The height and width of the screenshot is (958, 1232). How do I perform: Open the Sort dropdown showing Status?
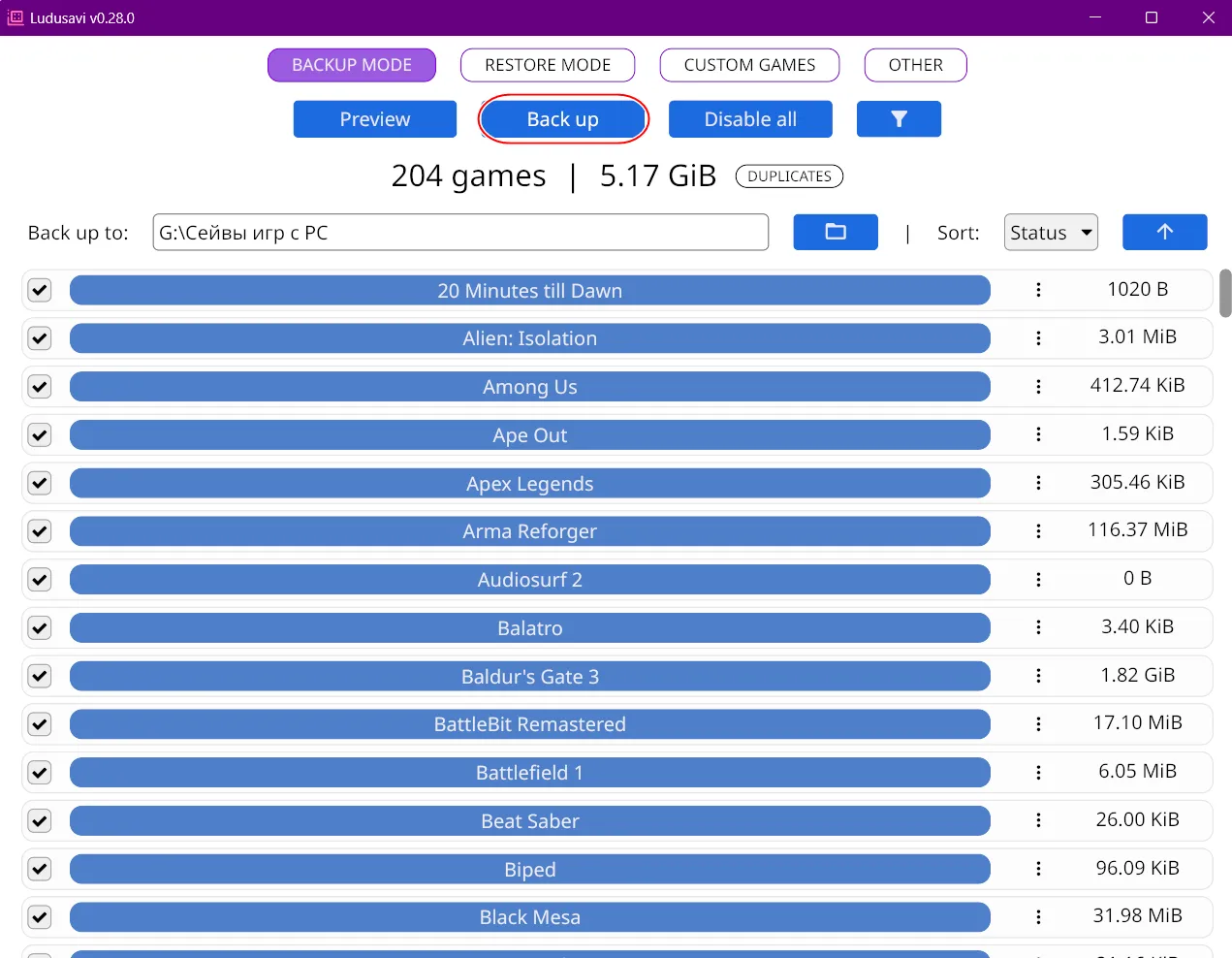(1051, 232)
